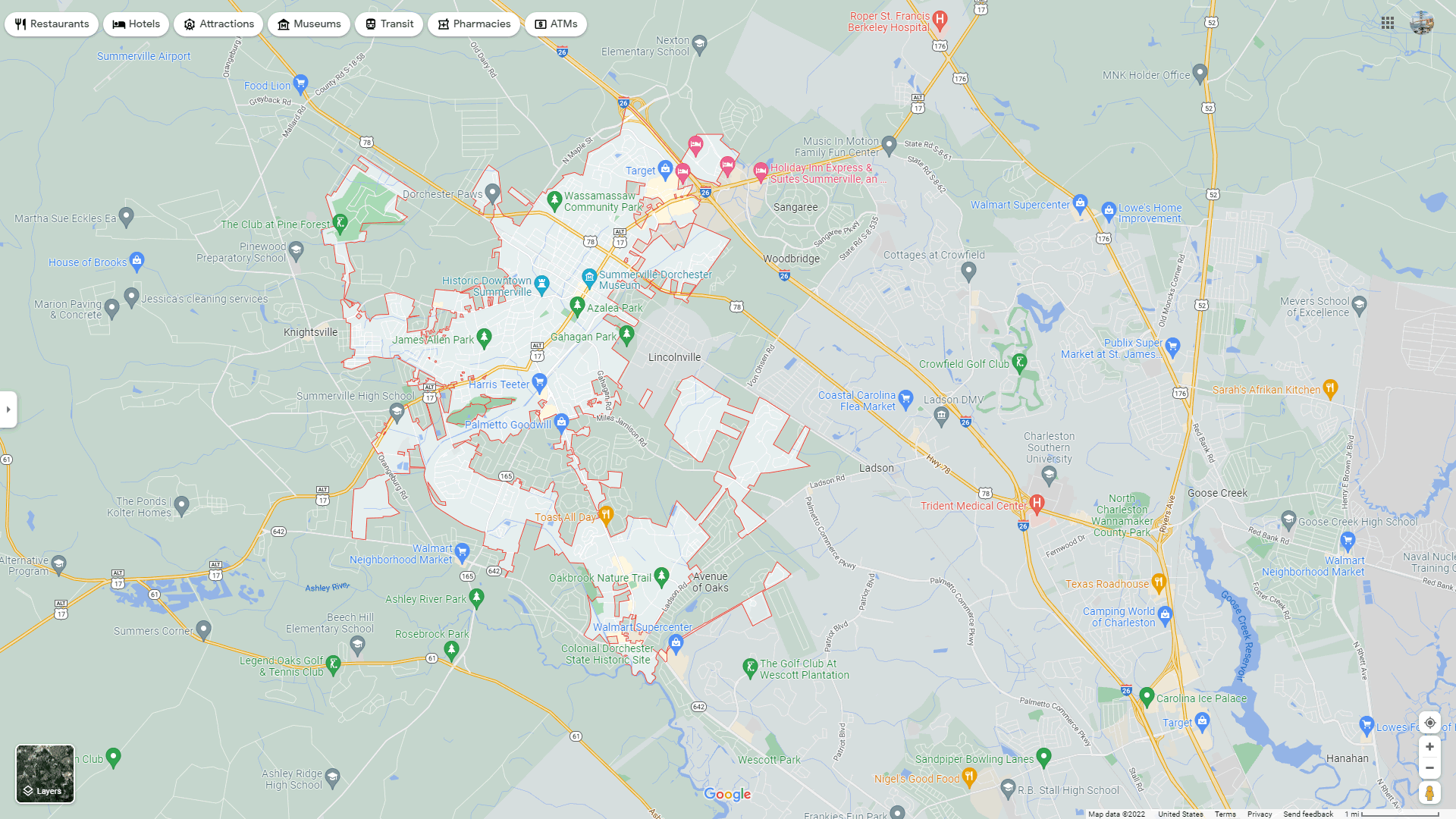The width and height of the screenshot is (1456, 819).
Task: Select Historic Downtown Summerville marker
Action: click(541, 284)
